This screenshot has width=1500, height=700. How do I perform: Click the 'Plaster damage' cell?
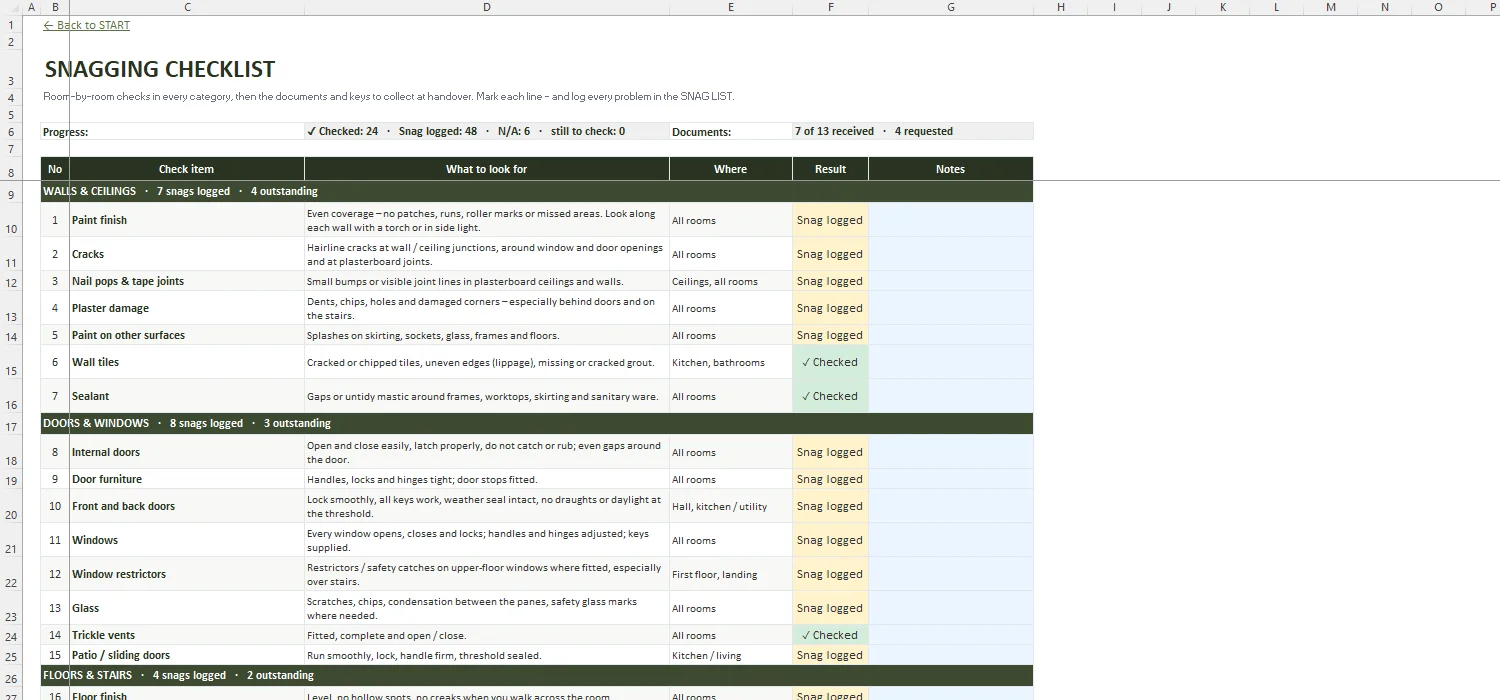coord(187,308)
